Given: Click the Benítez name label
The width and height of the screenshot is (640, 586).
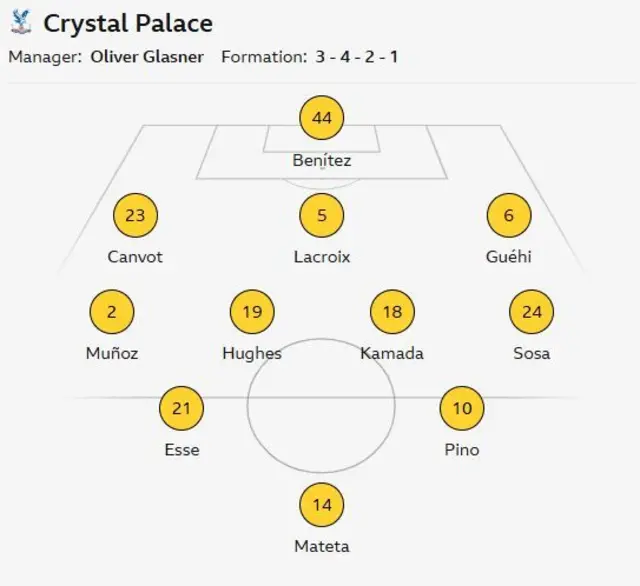Looking at the screenshot, I should [322, 160].
